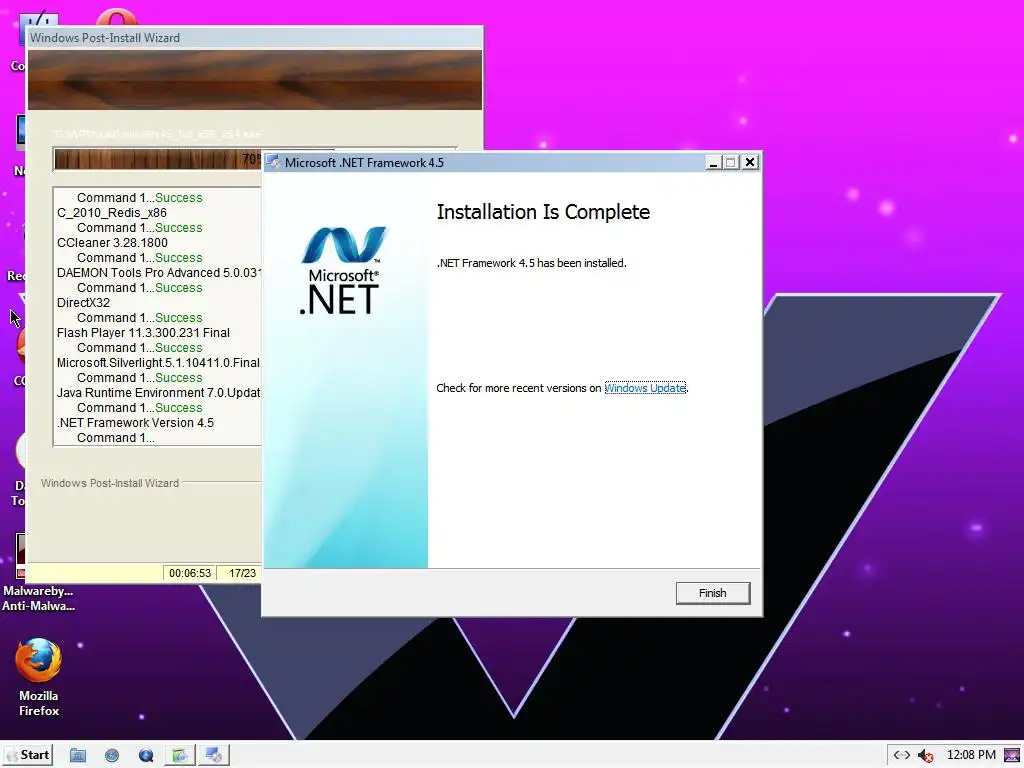Screen dimensions: 1024x768
Task: Switch to the green box installer taskbar button
Action: pyautogui.click(x=180, y=756)
